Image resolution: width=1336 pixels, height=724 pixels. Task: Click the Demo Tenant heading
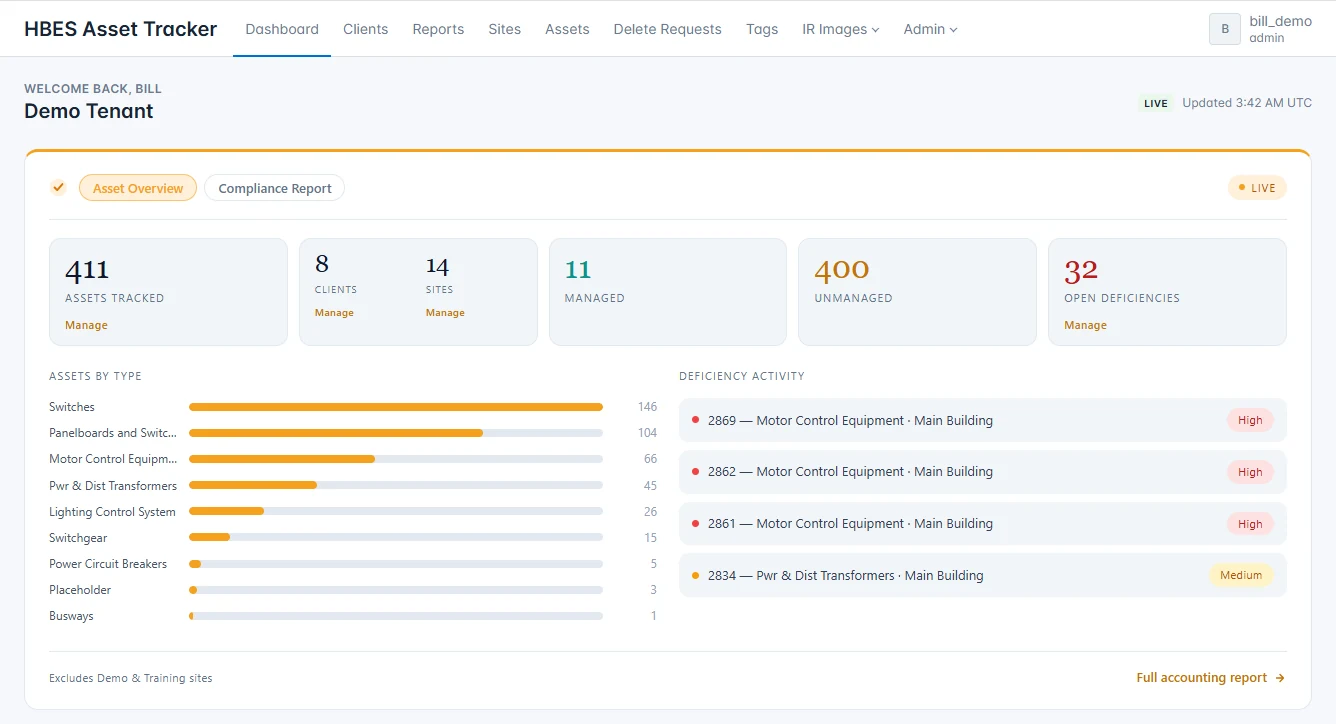89,111
